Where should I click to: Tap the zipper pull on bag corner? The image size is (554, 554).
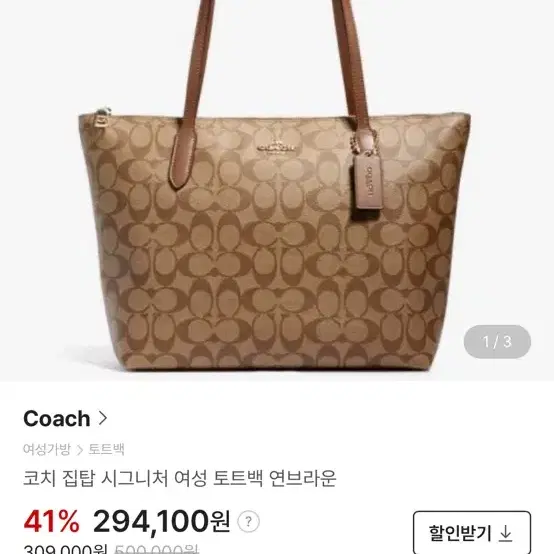102,117
